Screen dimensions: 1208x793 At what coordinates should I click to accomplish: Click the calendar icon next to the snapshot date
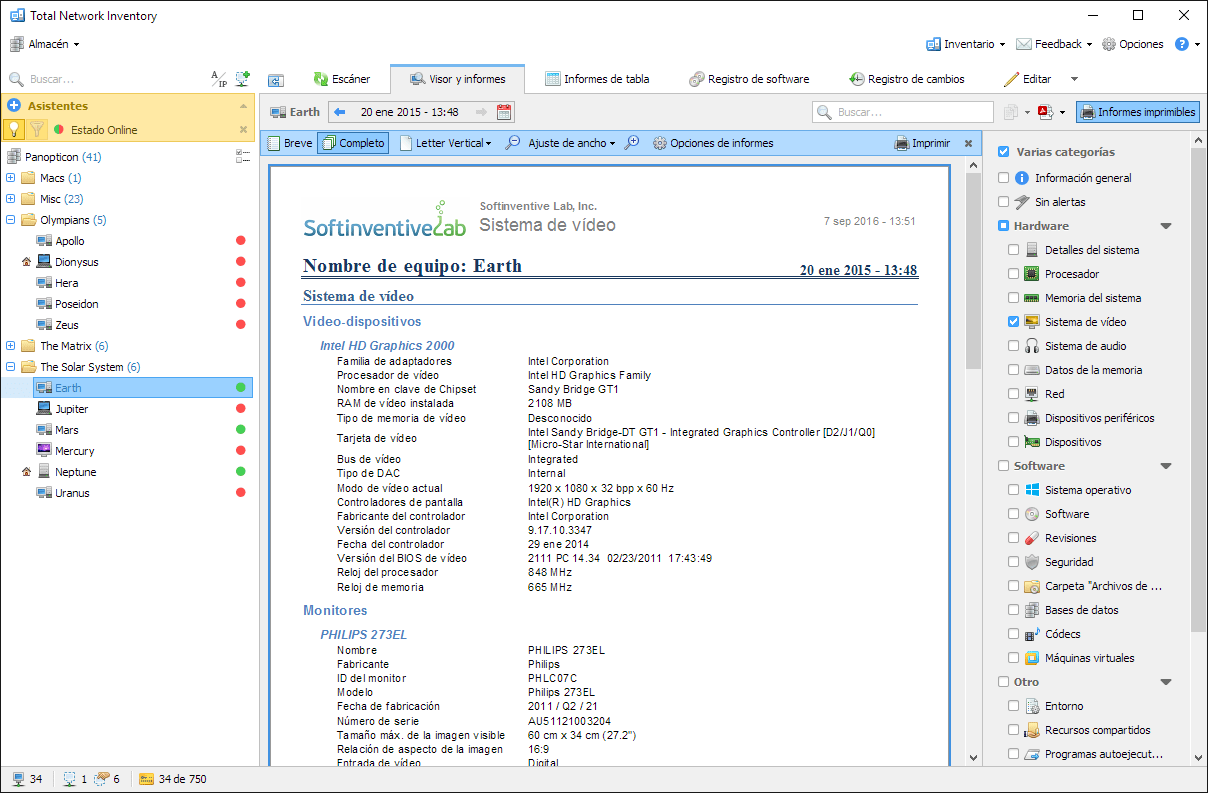[x=504, y=112]
